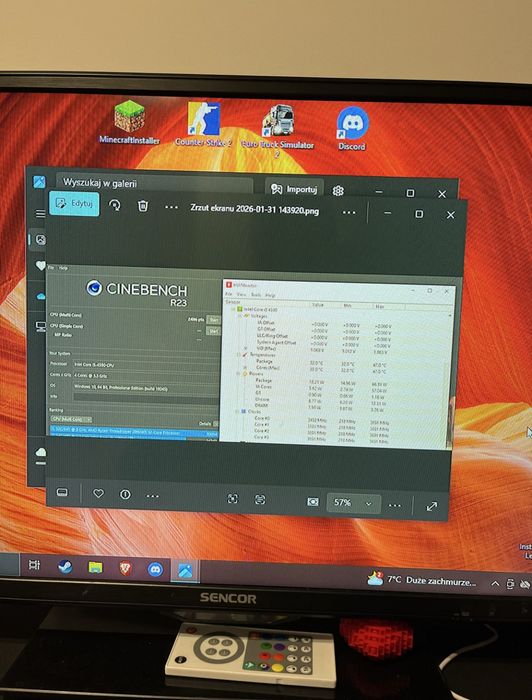Image resolution: width=532 pixels, height=700 pixels.
Task: Open the 57% zoom dropdown
Action: 353,503
